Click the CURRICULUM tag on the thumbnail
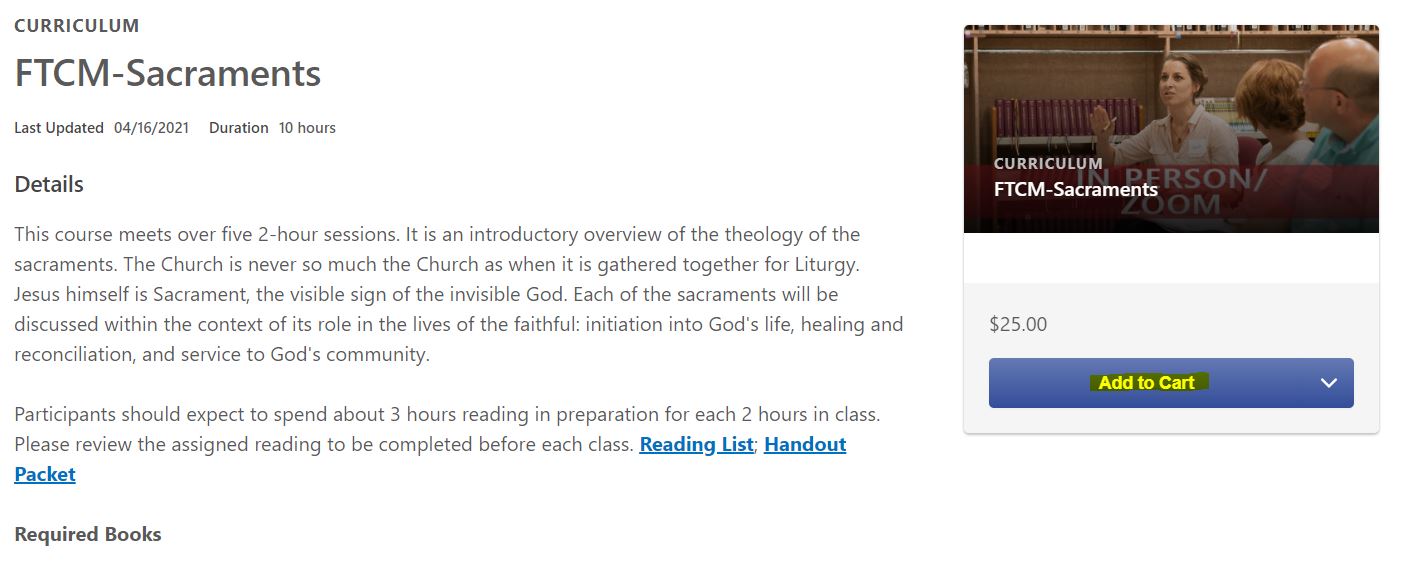Screen dimensions: 1413x564 coord(1048,163)
